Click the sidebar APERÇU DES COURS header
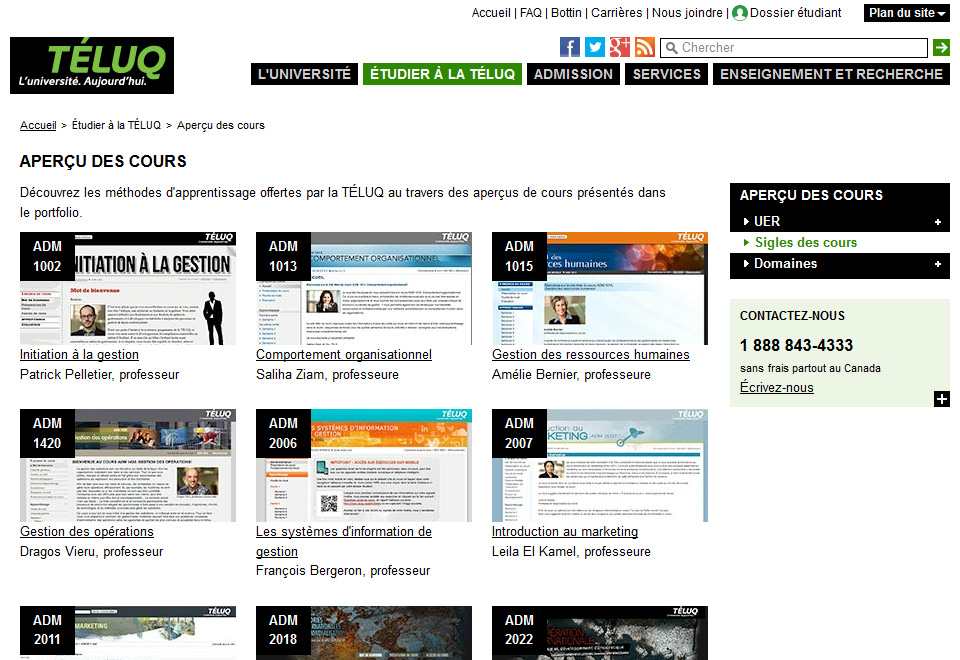 point(811,195)
